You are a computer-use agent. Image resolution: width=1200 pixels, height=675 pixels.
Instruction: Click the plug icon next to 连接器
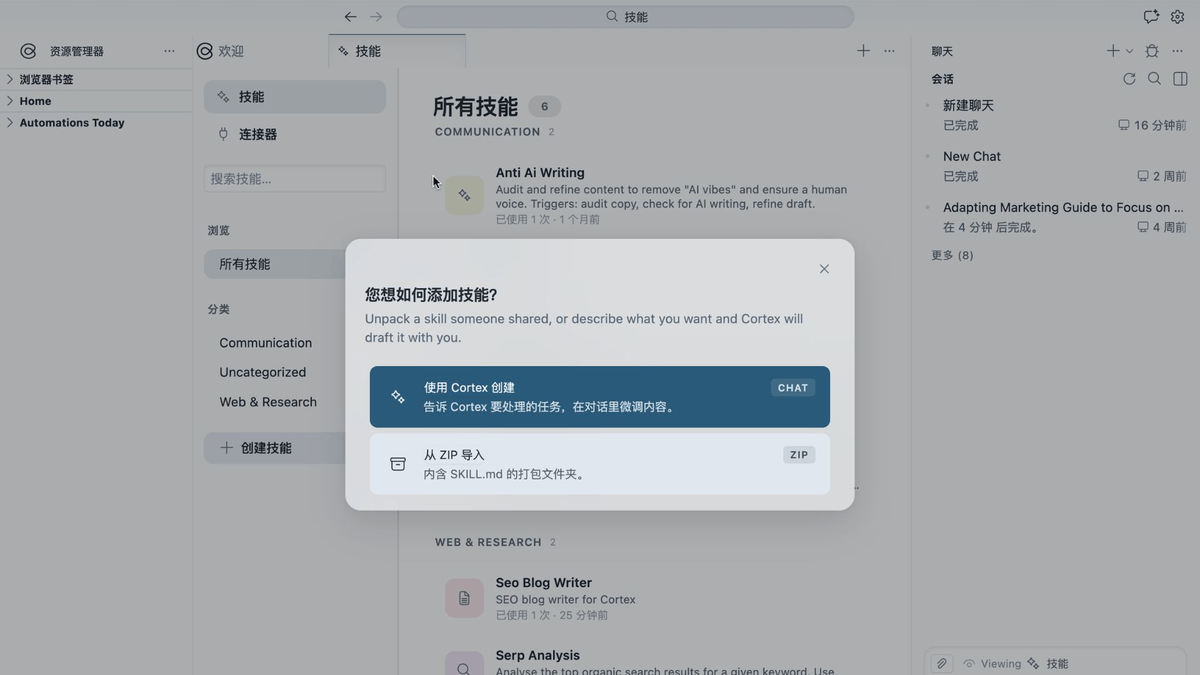coord(223,134)
